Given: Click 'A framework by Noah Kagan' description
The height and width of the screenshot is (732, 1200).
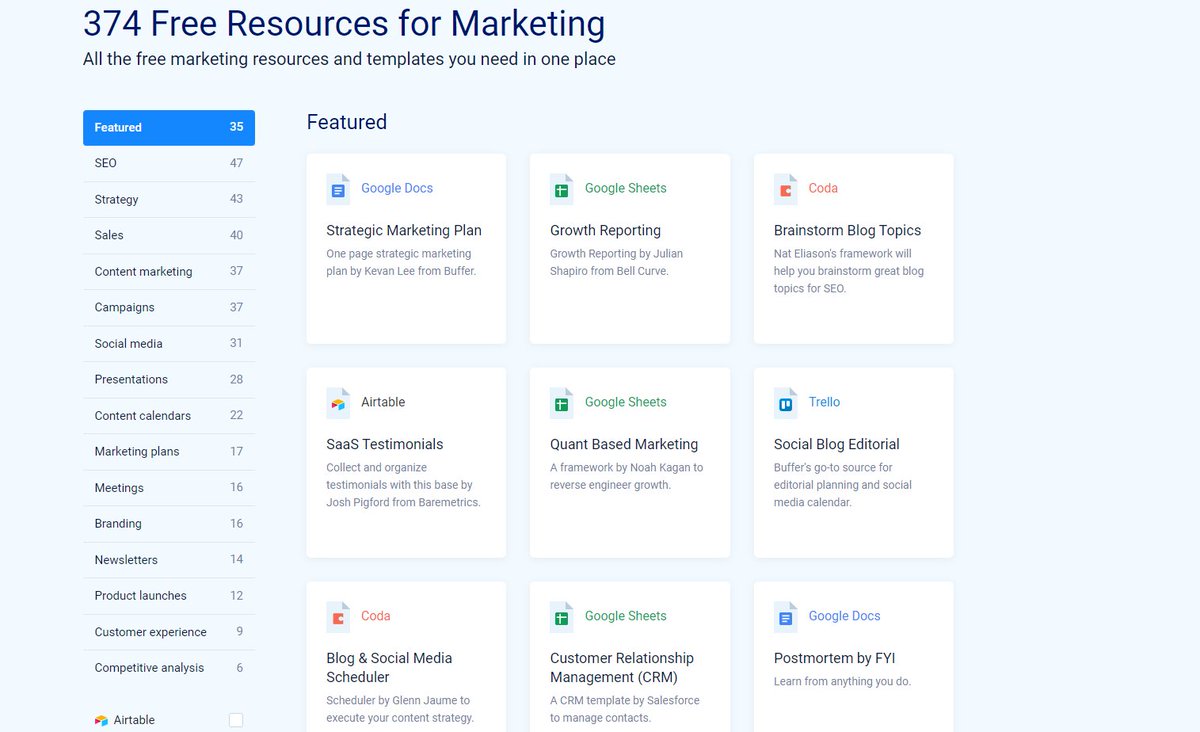Looking at the screenshot, I should point(626,476).
